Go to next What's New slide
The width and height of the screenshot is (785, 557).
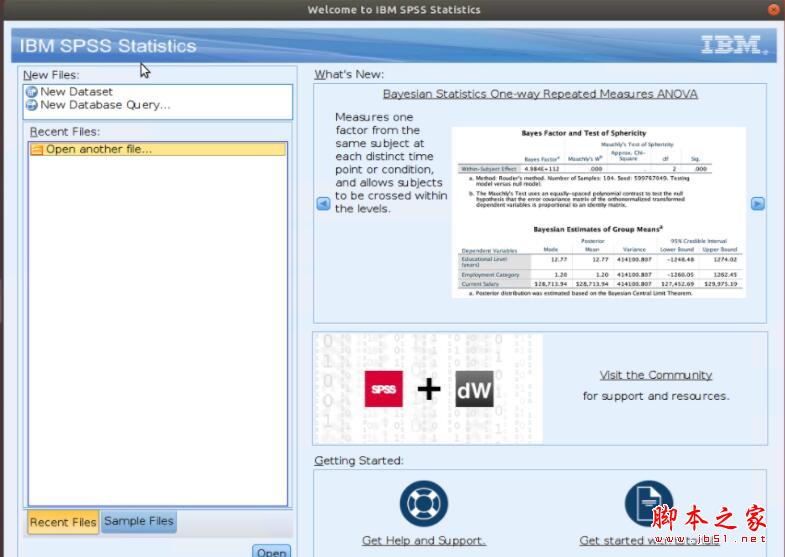pos(757,204)
